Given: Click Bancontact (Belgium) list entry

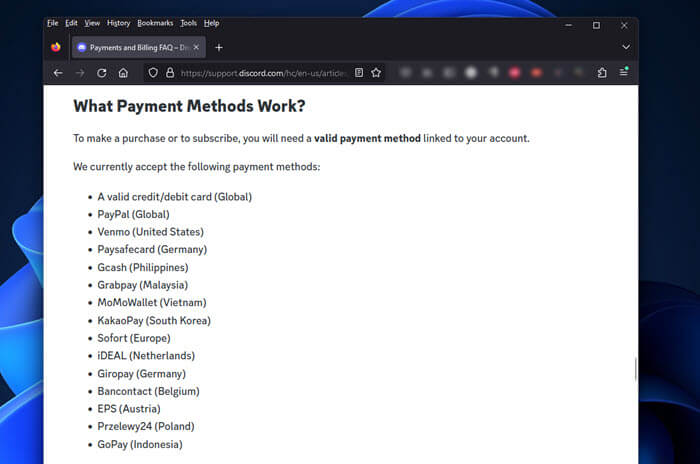Looking at the screenshot, I should coord(148,391).
